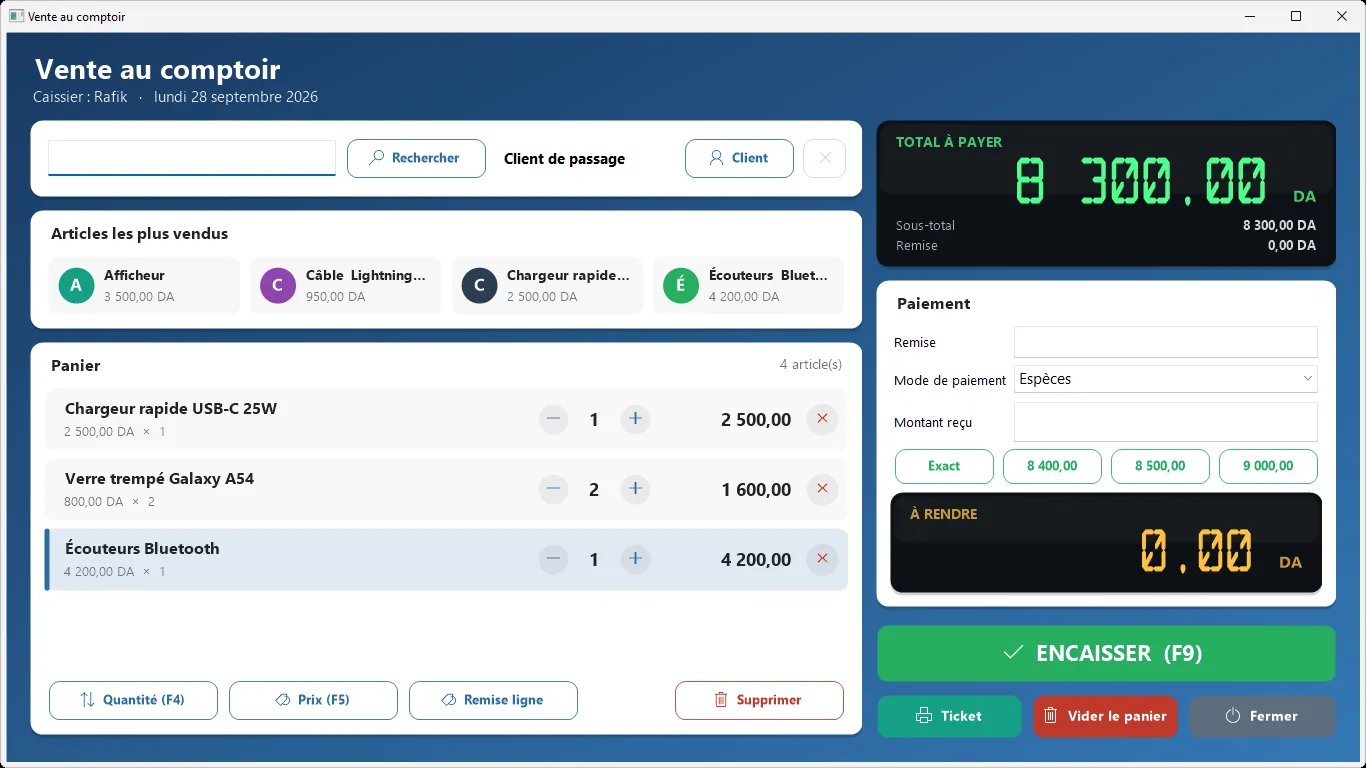The image size is (1366, 768).
Task: Increase quantity of Verre trempé Galaxy A54
Action: (635, 489)
